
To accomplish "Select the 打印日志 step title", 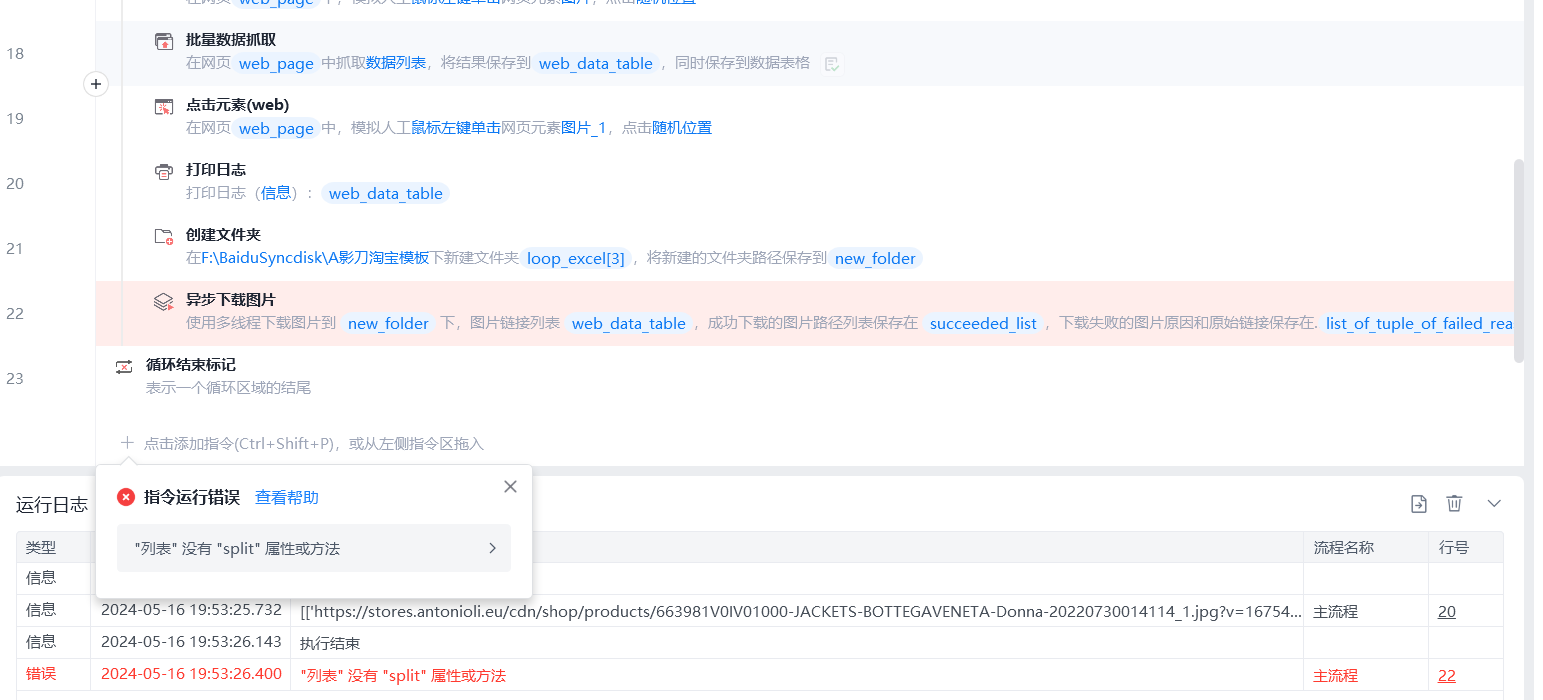I will (x=216, y=170).
